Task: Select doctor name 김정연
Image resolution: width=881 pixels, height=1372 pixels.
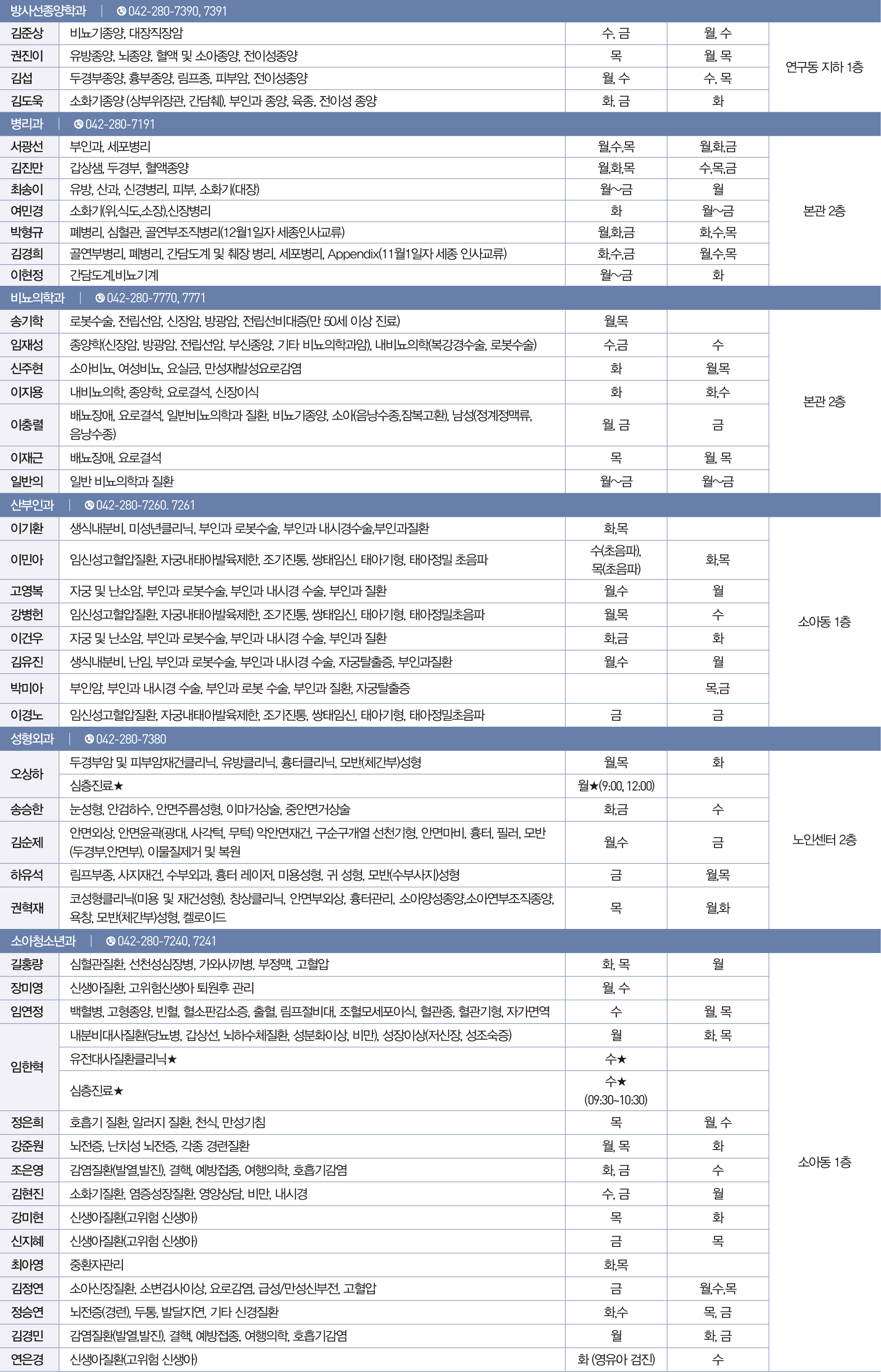Action: pos(27,1289)
